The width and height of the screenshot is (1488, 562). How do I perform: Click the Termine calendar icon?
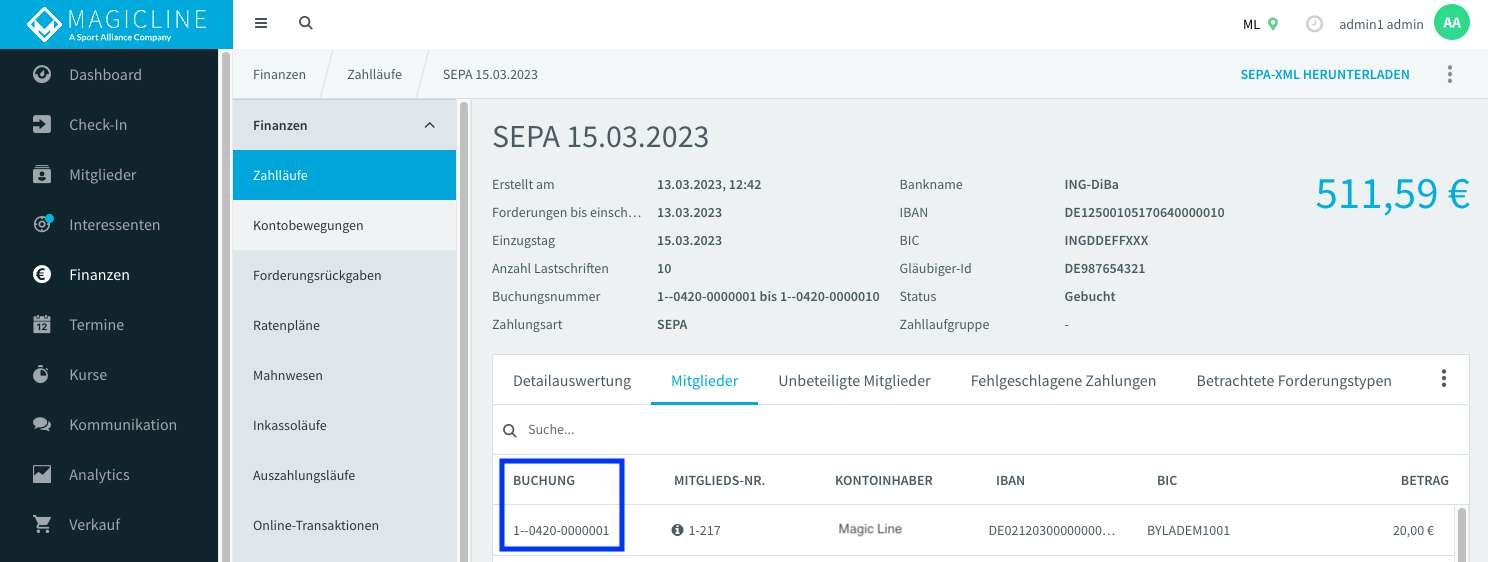(42, 324)
